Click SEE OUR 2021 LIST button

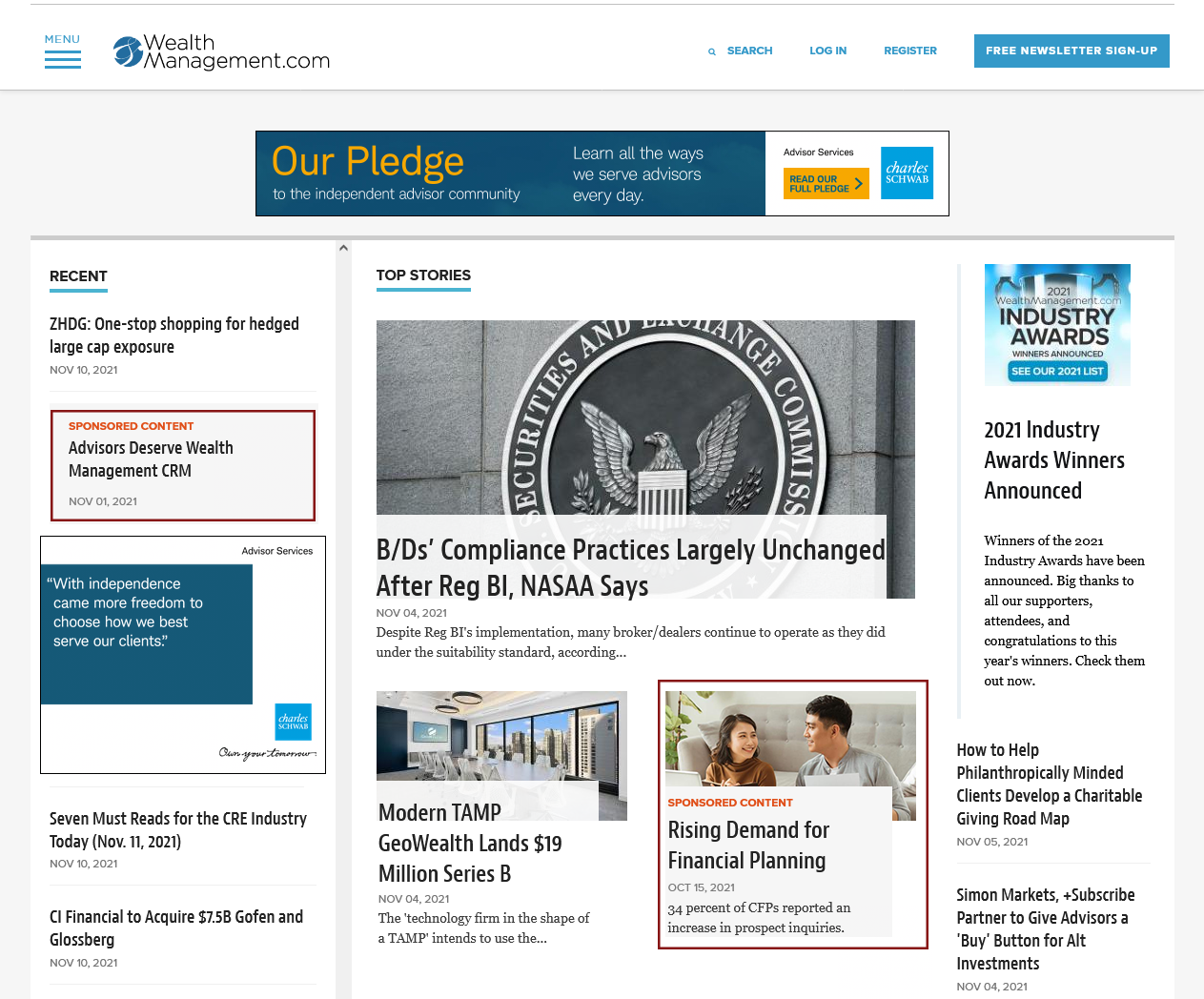1057,371
